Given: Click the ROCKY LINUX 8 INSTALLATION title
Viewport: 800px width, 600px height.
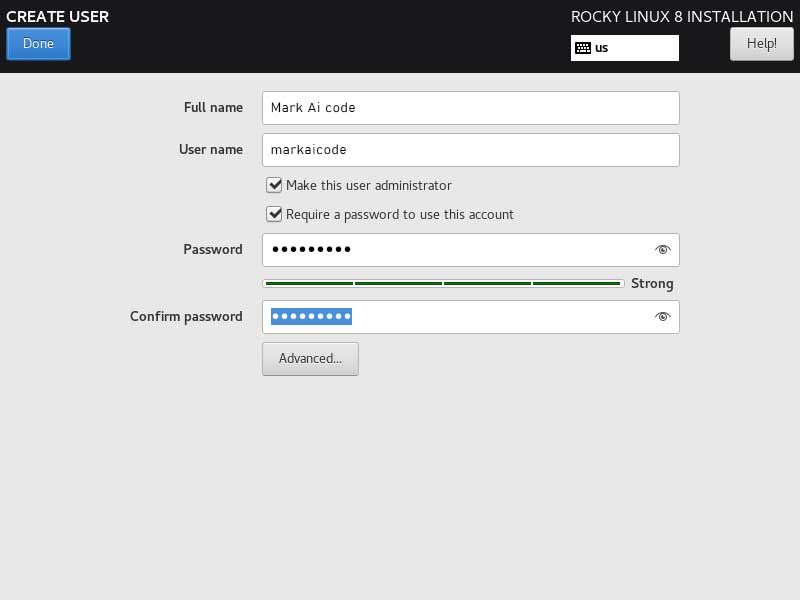Looking at the screenshot, I should click(681, 17).
